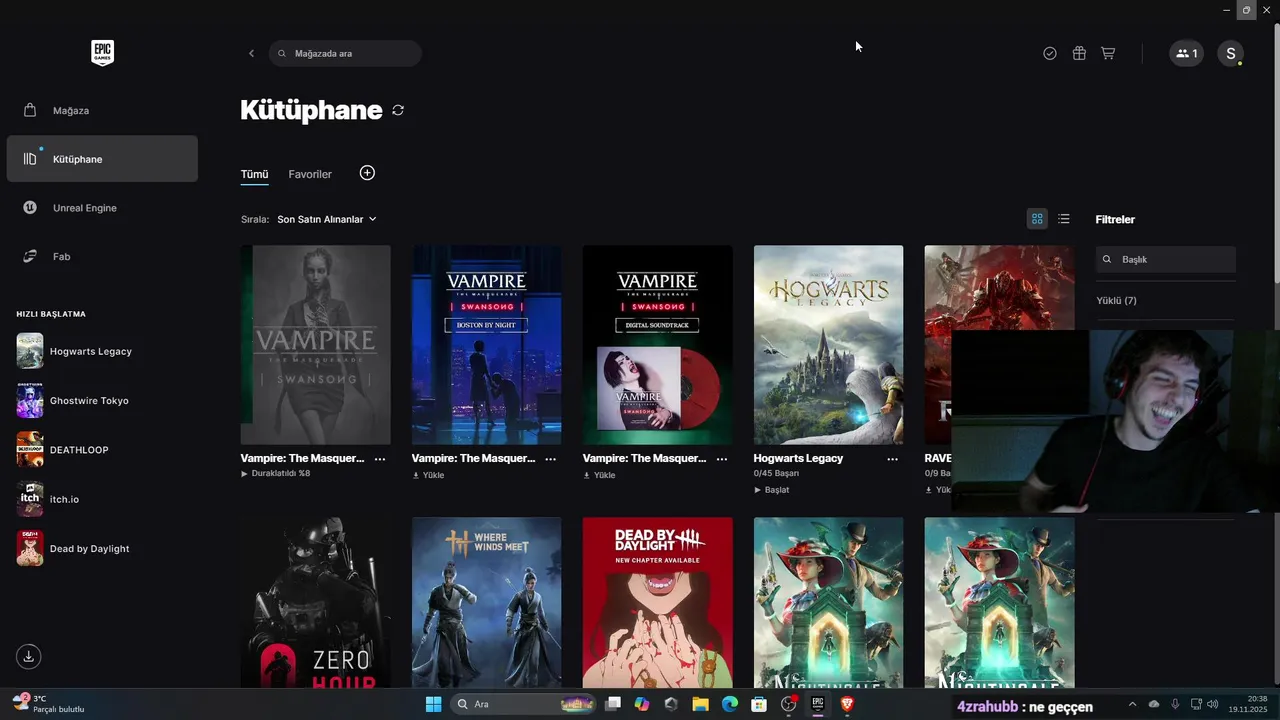The image size is (1280, 720).
Task: Open the Zero Hour cover
Action: tap(315, 602)
